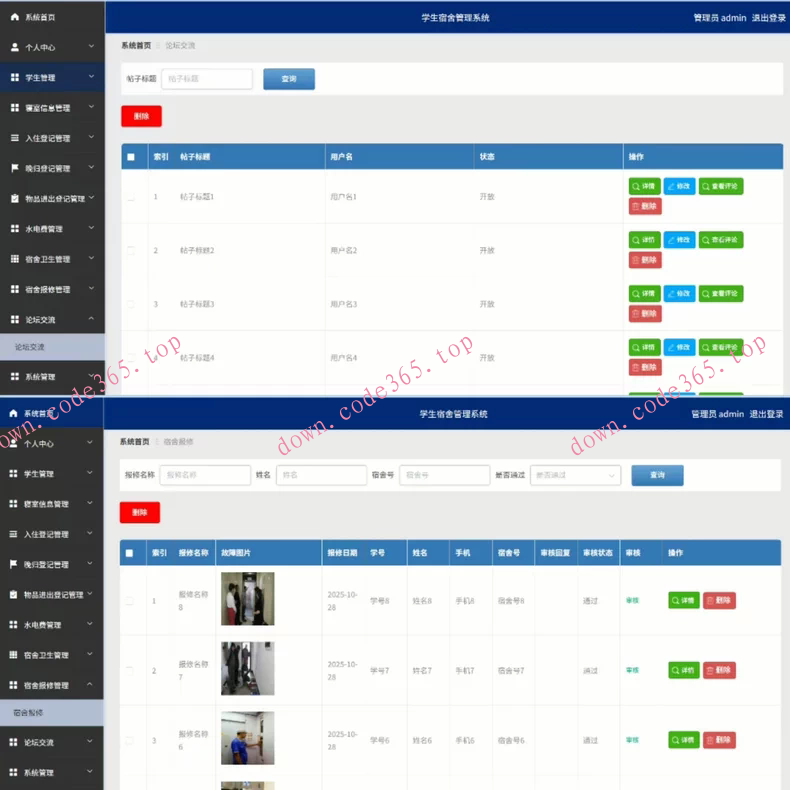Click the 宿舍号 search input field
Image resolution: width=790 pixels, height=790 pixels.
pyautogui.click(x=444, y=475)
